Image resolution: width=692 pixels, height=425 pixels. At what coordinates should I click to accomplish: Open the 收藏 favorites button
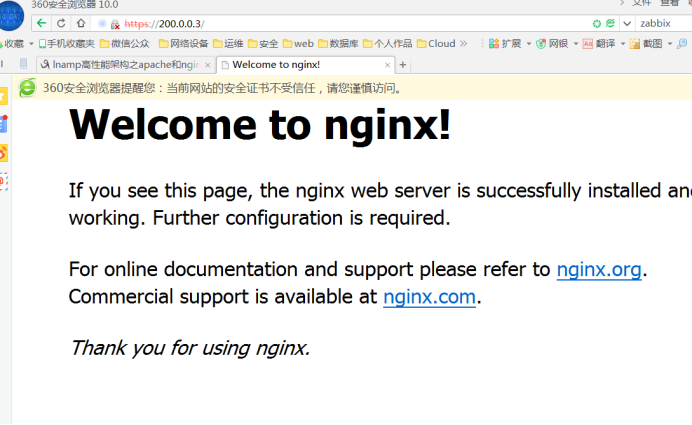click(x=13, y=44)
